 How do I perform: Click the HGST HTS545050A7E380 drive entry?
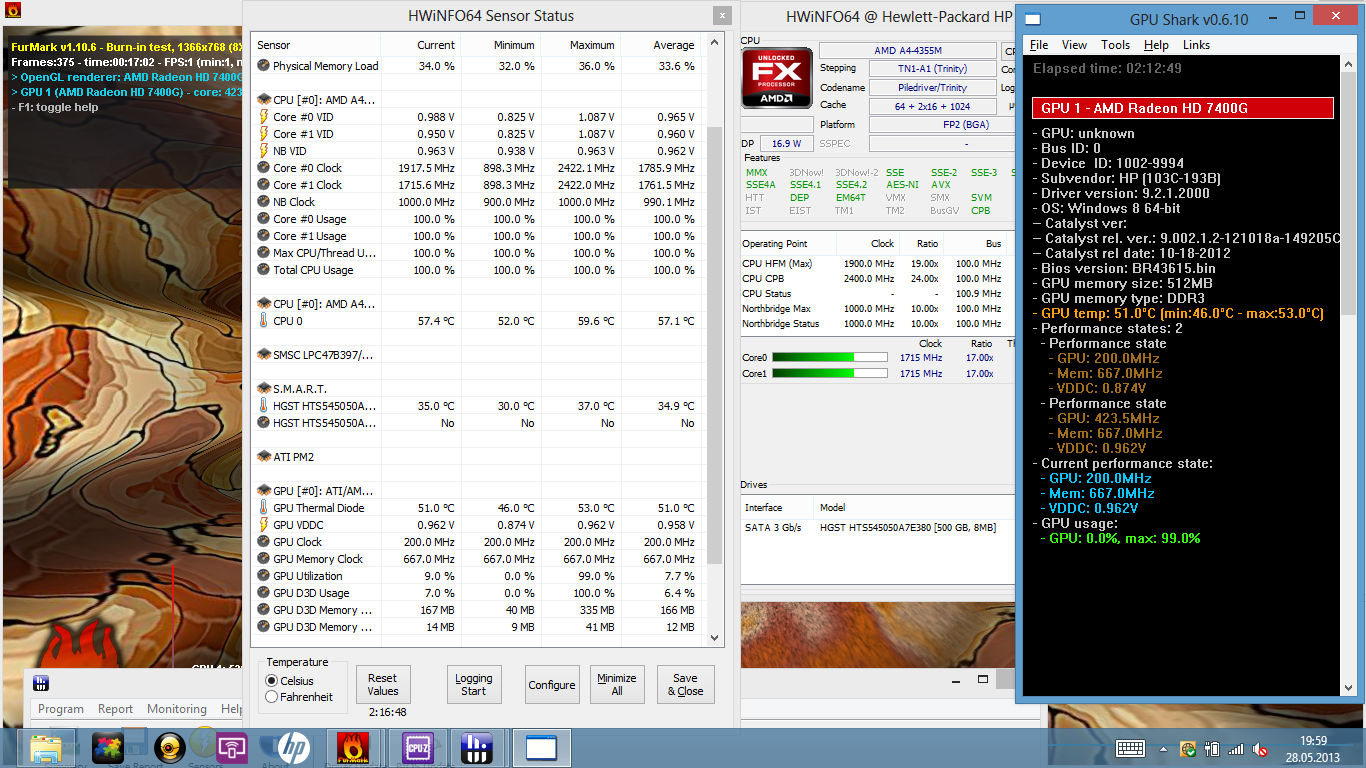pyautogui.click(x=908, y=527)
